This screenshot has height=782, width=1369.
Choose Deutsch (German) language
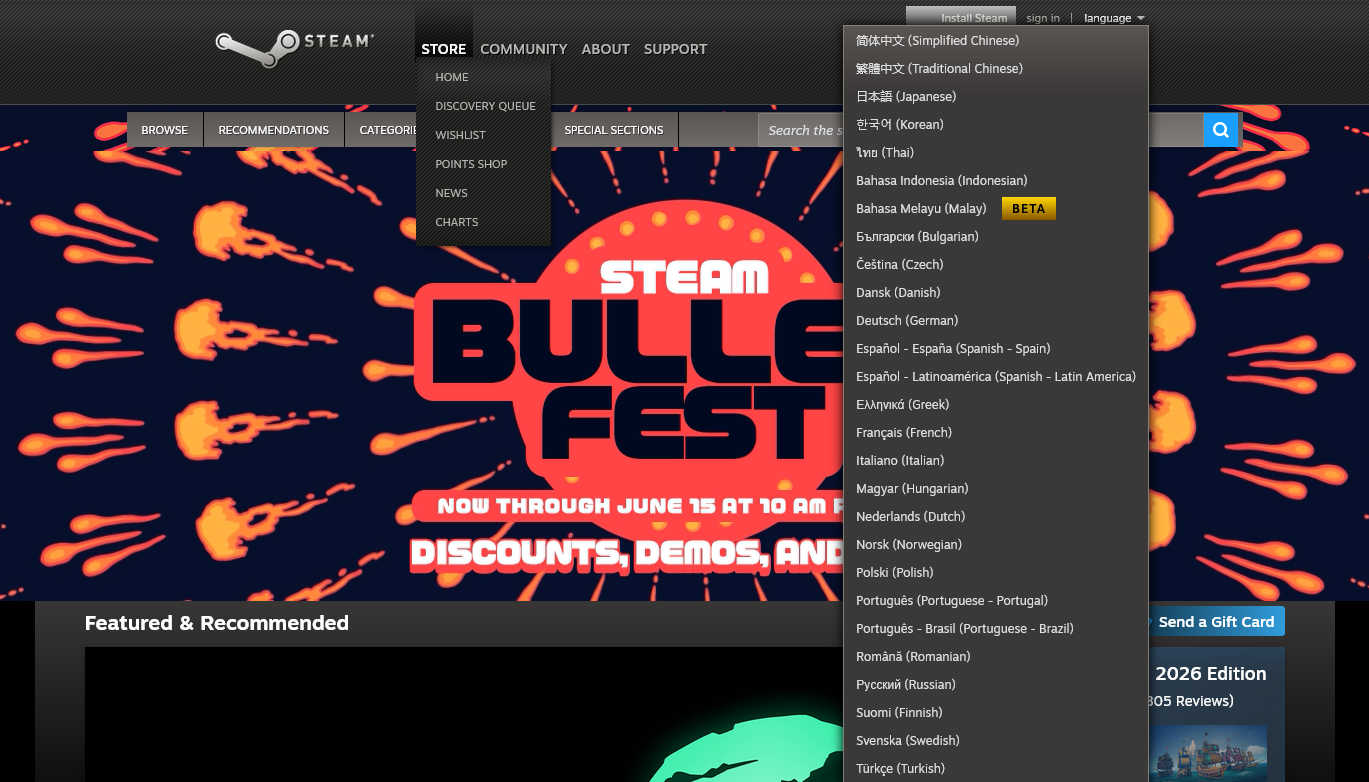(996, 321)
